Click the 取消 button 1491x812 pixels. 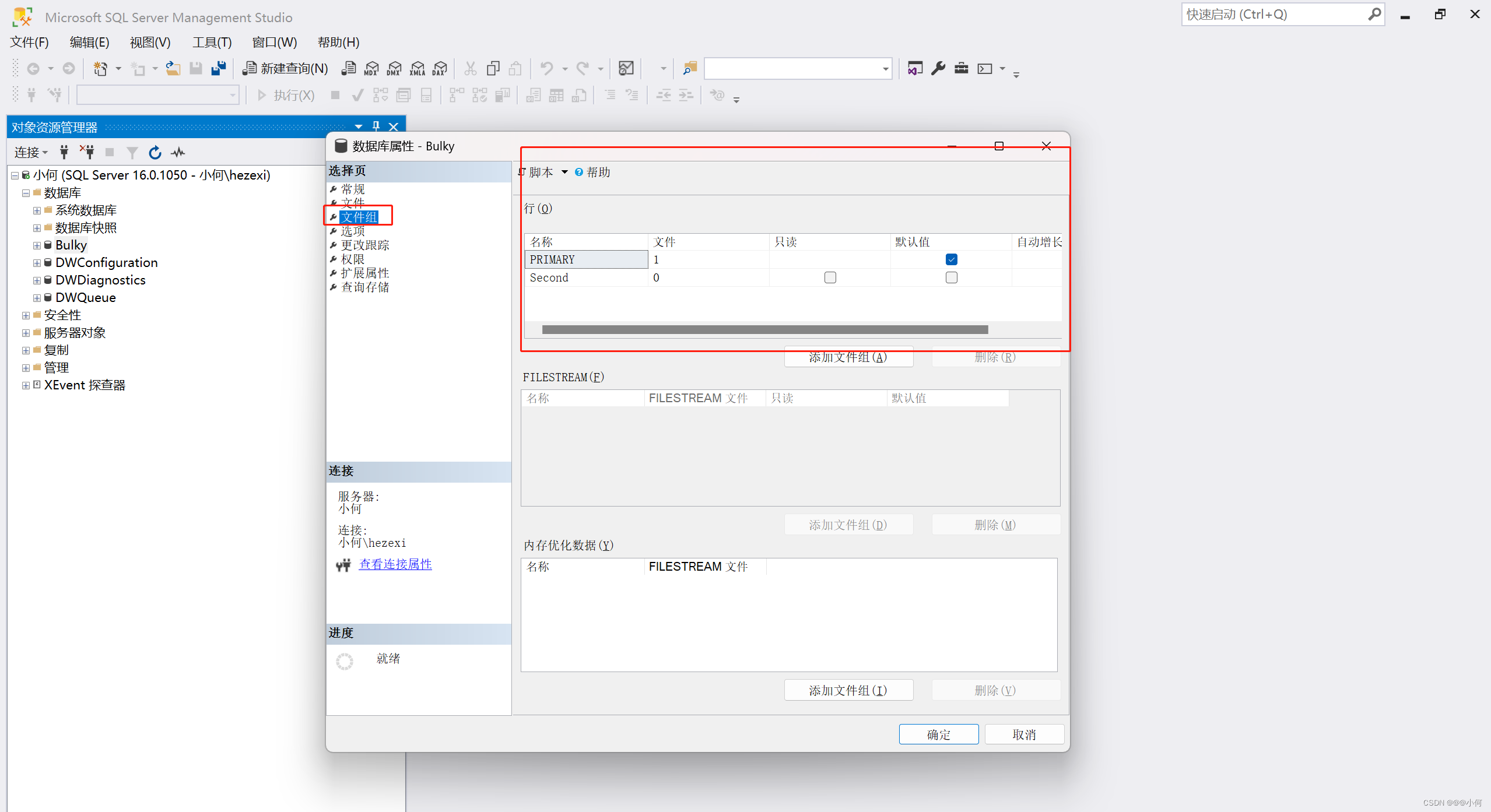click(x=1025, y=734)
